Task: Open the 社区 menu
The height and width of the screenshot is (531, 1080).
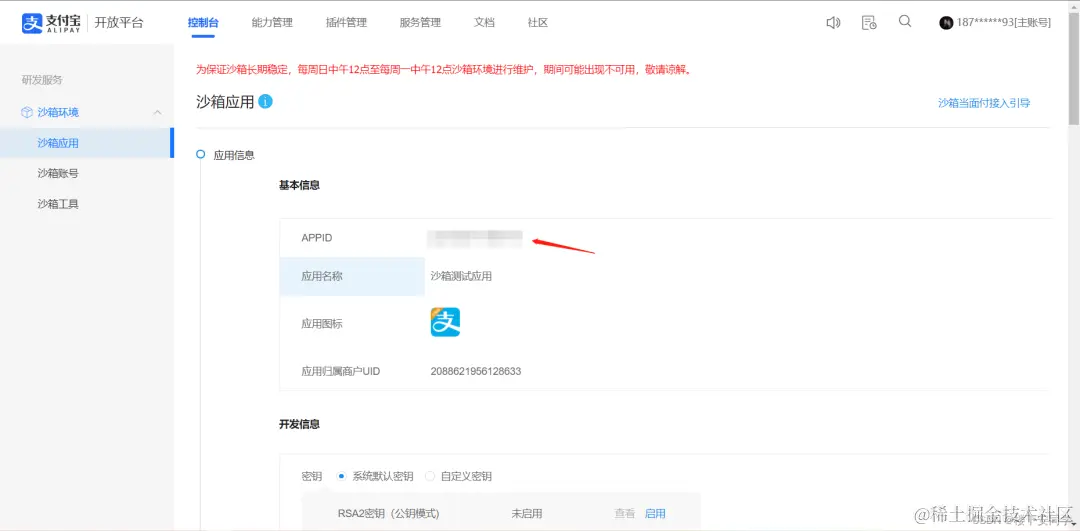Action: [x=538, y=23]
